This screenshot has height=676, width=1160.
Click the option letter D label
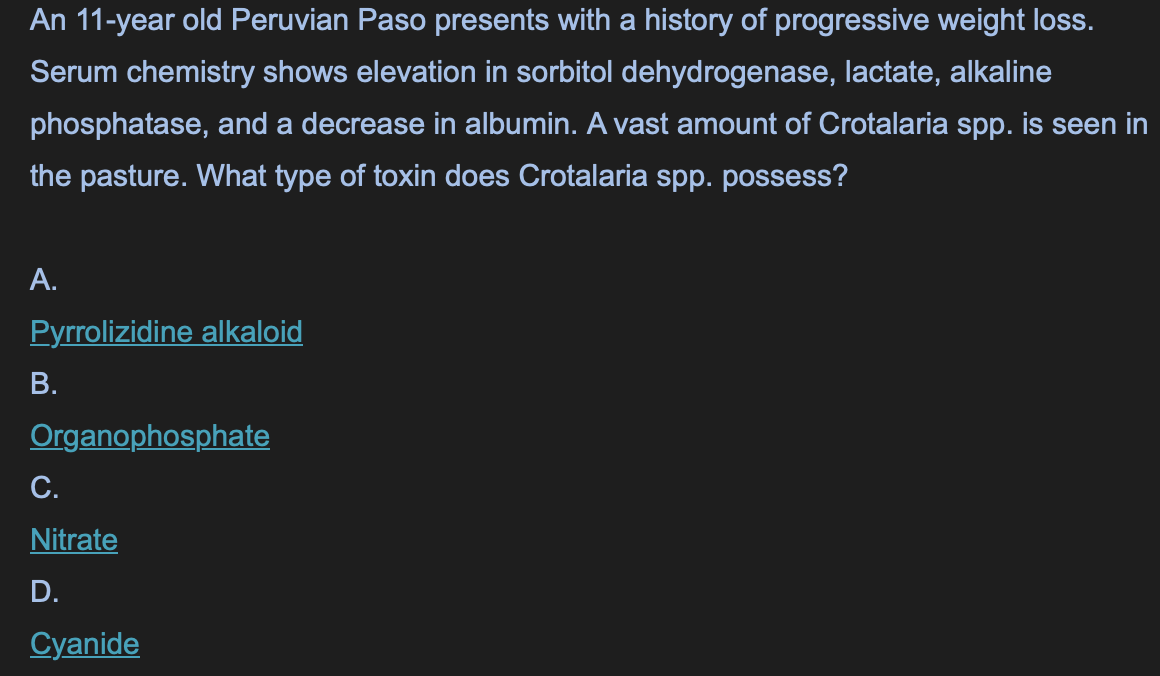44,592
